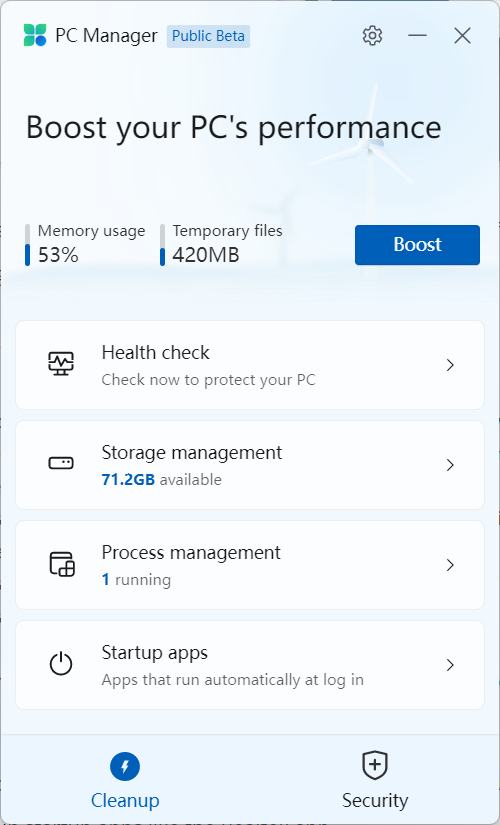Expand the Health check chevron arrow
The image size is (500, 825).
[450, 365]
